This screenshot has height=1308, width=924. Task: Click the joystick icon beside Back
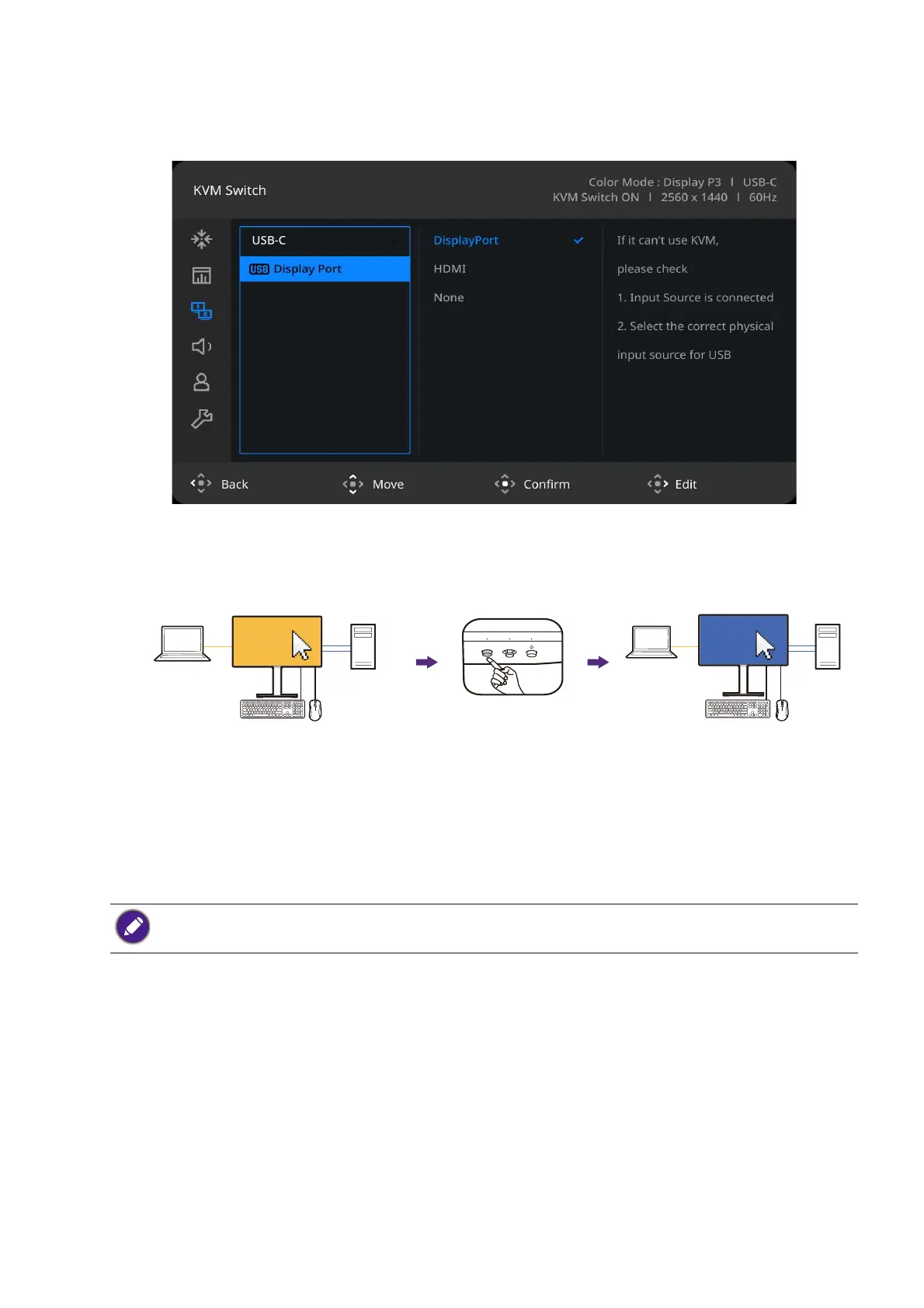coord(201,484)
